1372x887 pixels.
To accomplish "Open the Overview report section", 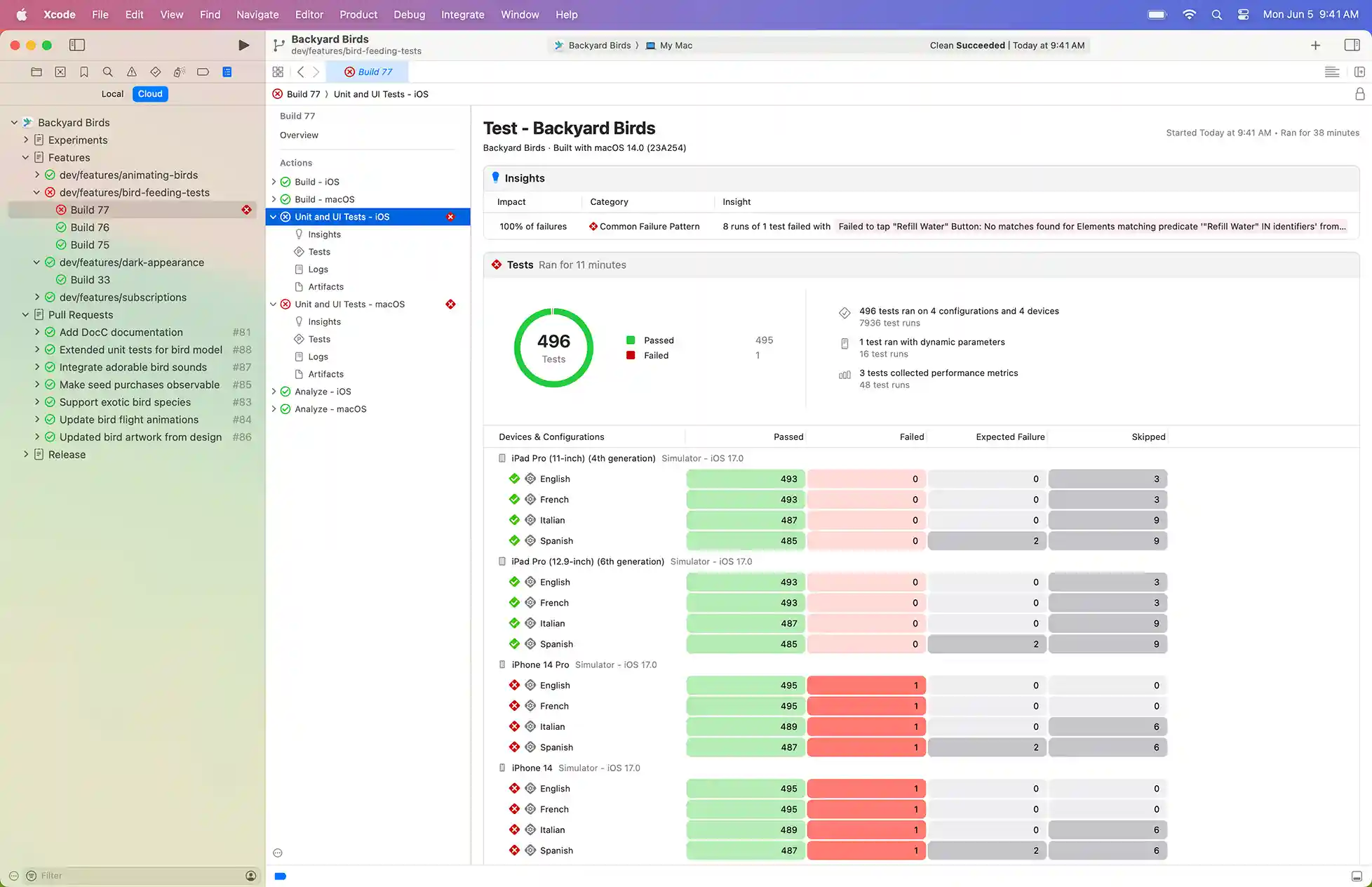I will [x=299, y=135].
